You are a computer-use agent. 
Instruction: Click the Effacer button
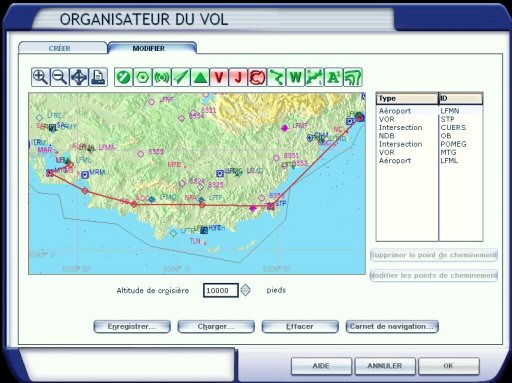[300, 327]
